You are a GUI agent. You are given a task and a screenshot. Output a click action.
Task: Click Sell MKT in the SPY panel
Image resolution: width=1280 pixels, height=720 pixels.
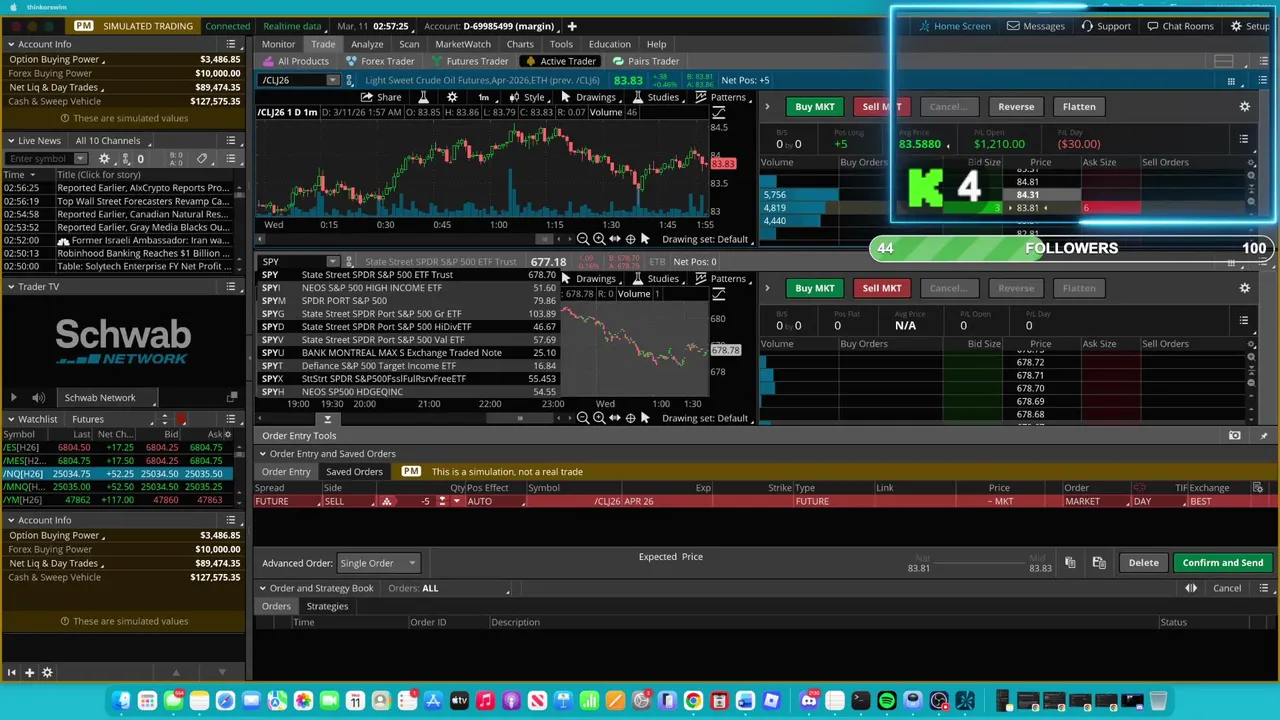click(882, 288)
